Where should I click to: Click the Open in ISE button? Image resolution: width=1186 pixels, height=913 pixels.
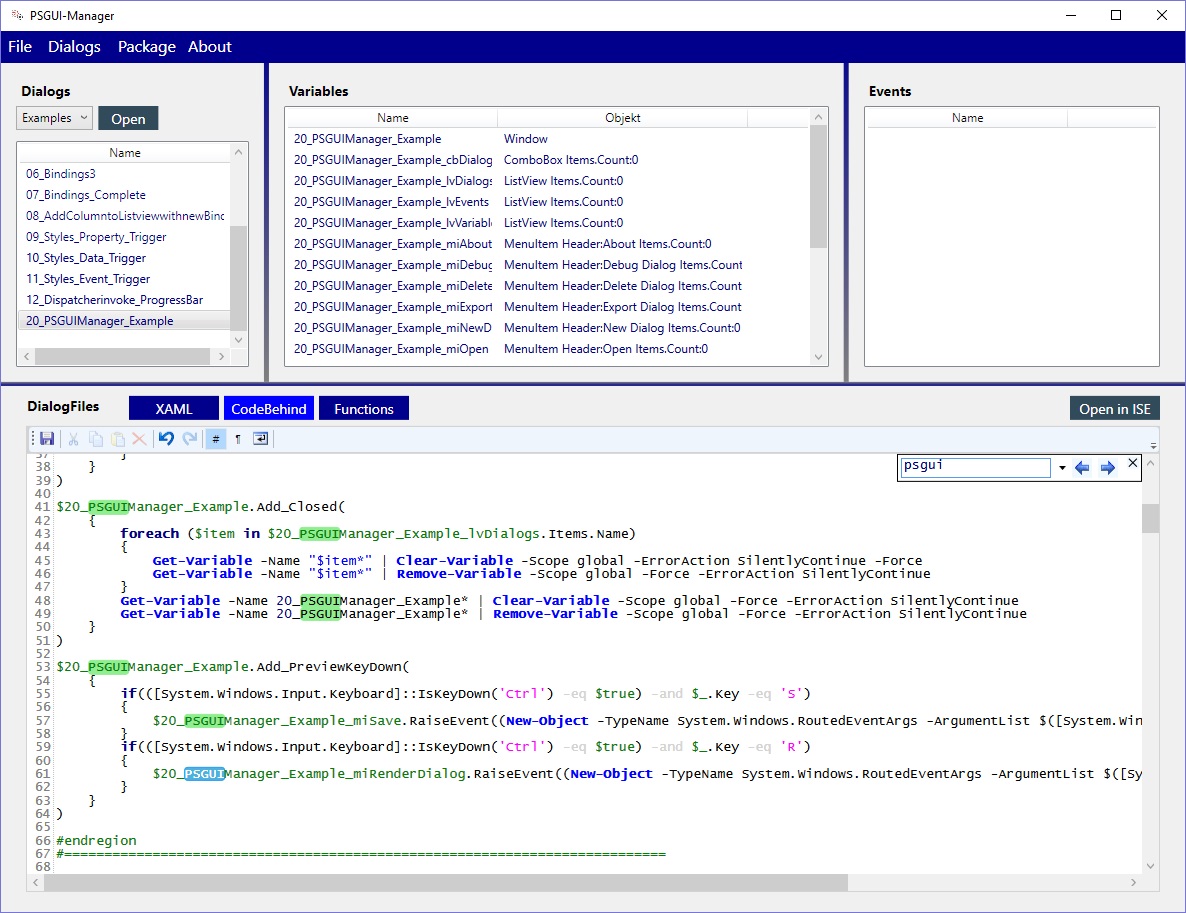click(x=1114, y=408)
